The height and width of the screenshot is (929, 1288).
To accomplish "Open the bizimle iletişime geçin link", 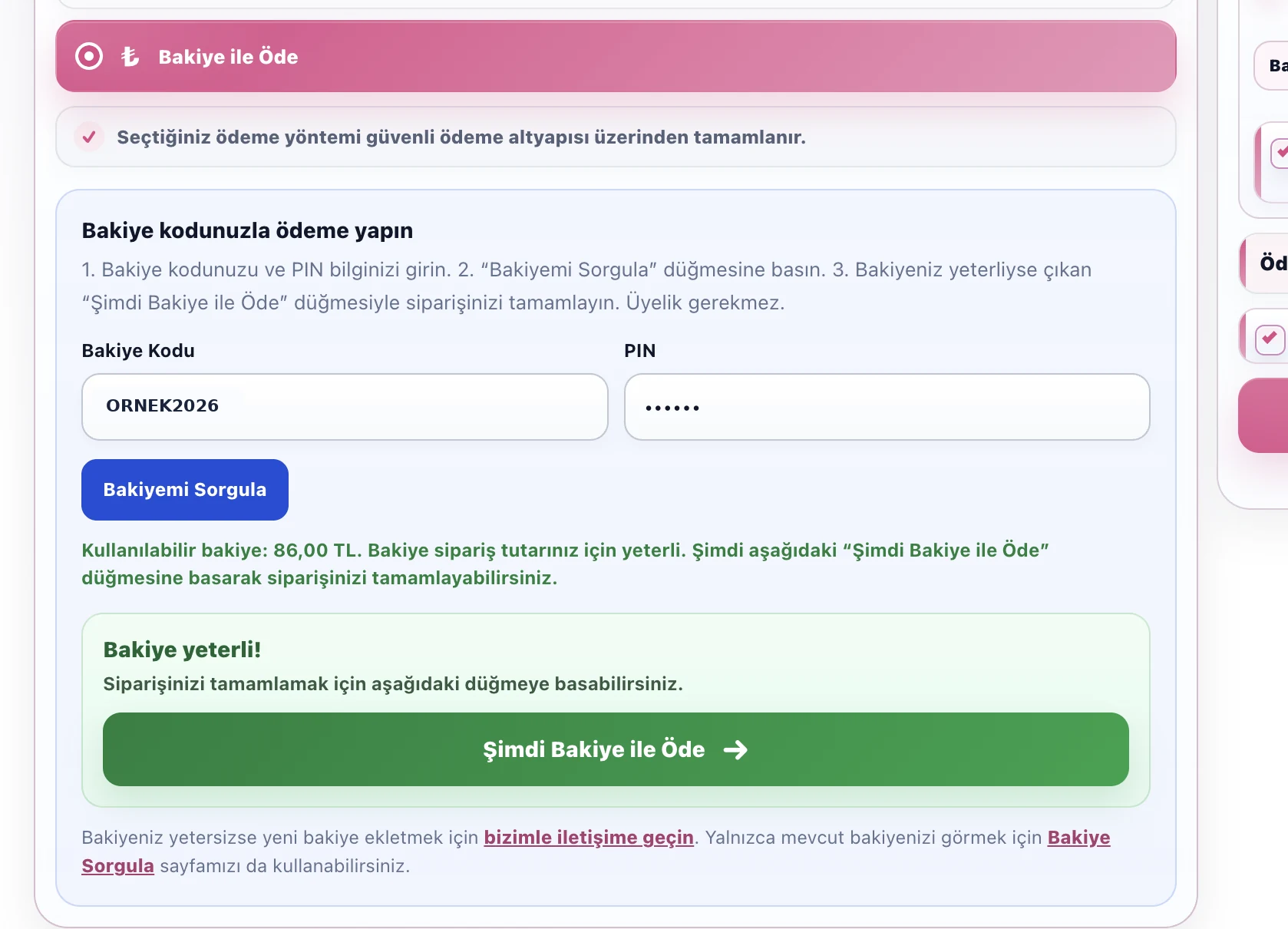I will tap(589, 838).
